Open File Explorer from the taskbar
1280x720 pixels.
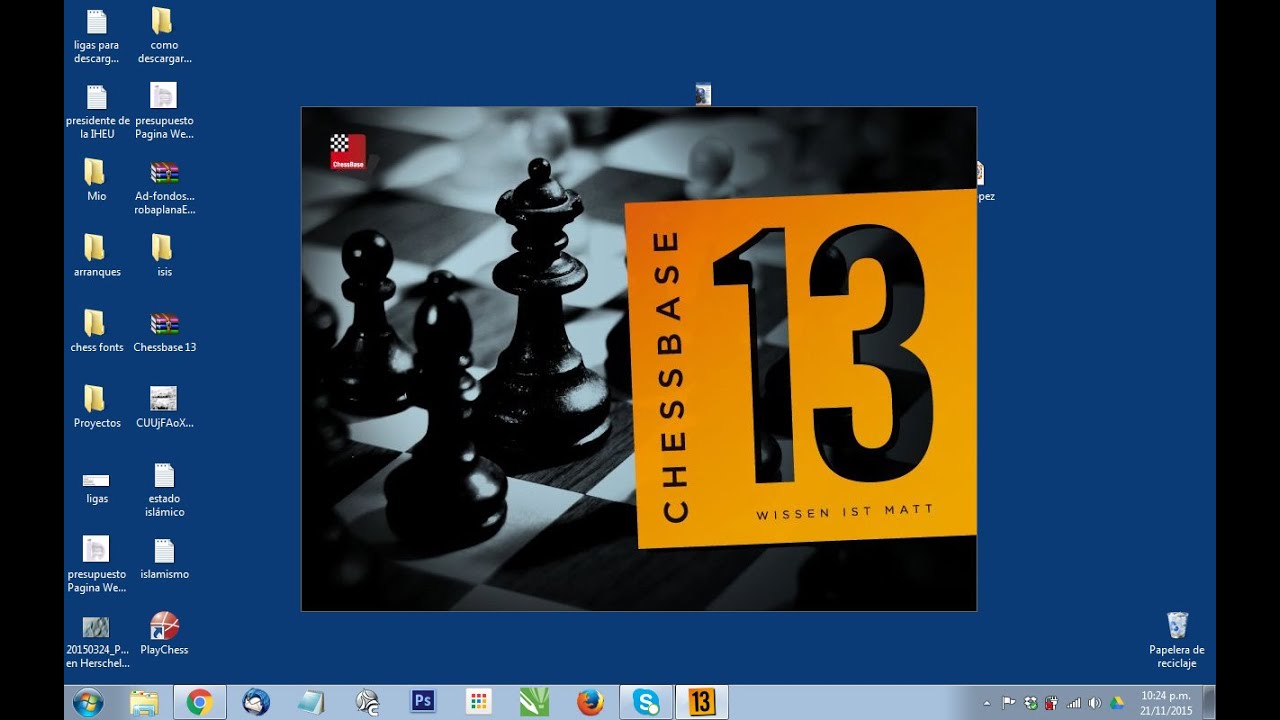tap(144, 702)
